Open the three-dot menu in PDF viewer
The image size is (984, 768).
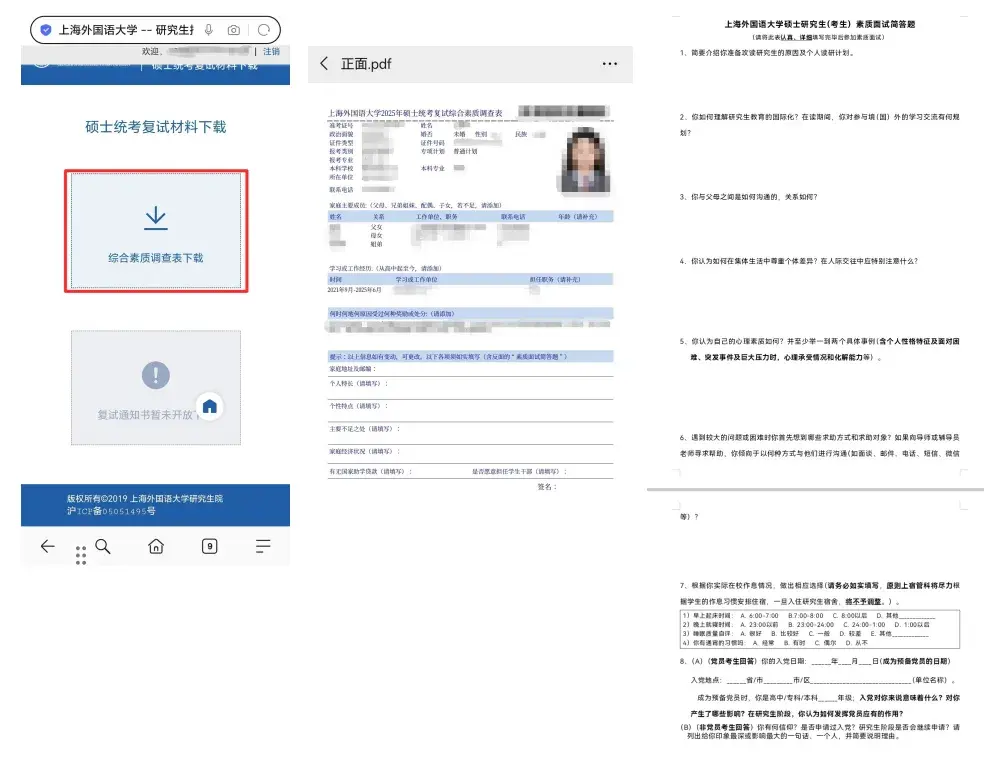click(609, 64)
